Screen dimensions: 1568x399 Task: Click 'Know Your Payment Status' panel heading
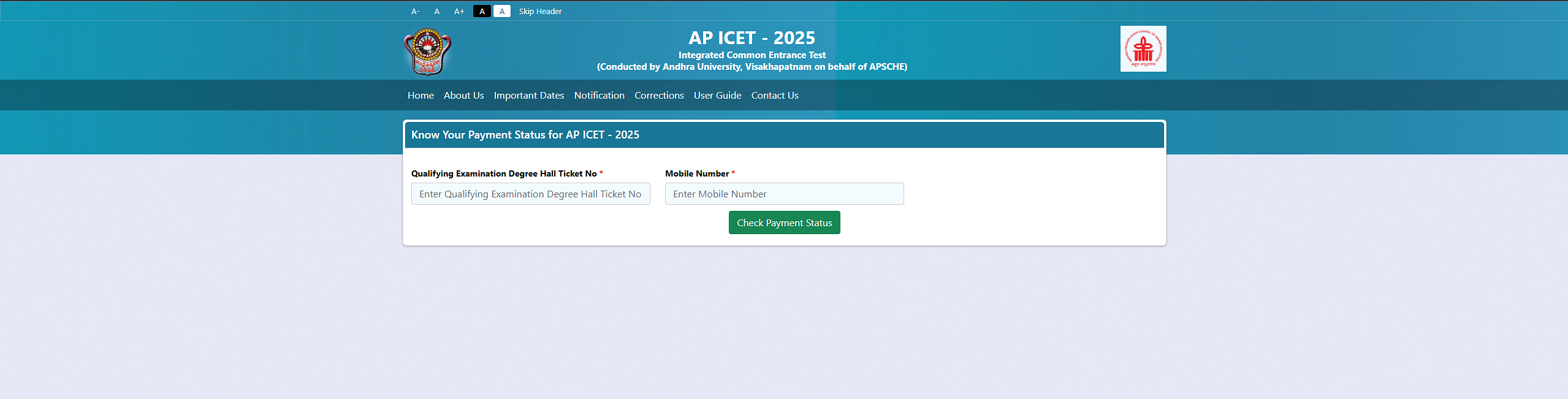click(x=525, y=135)
